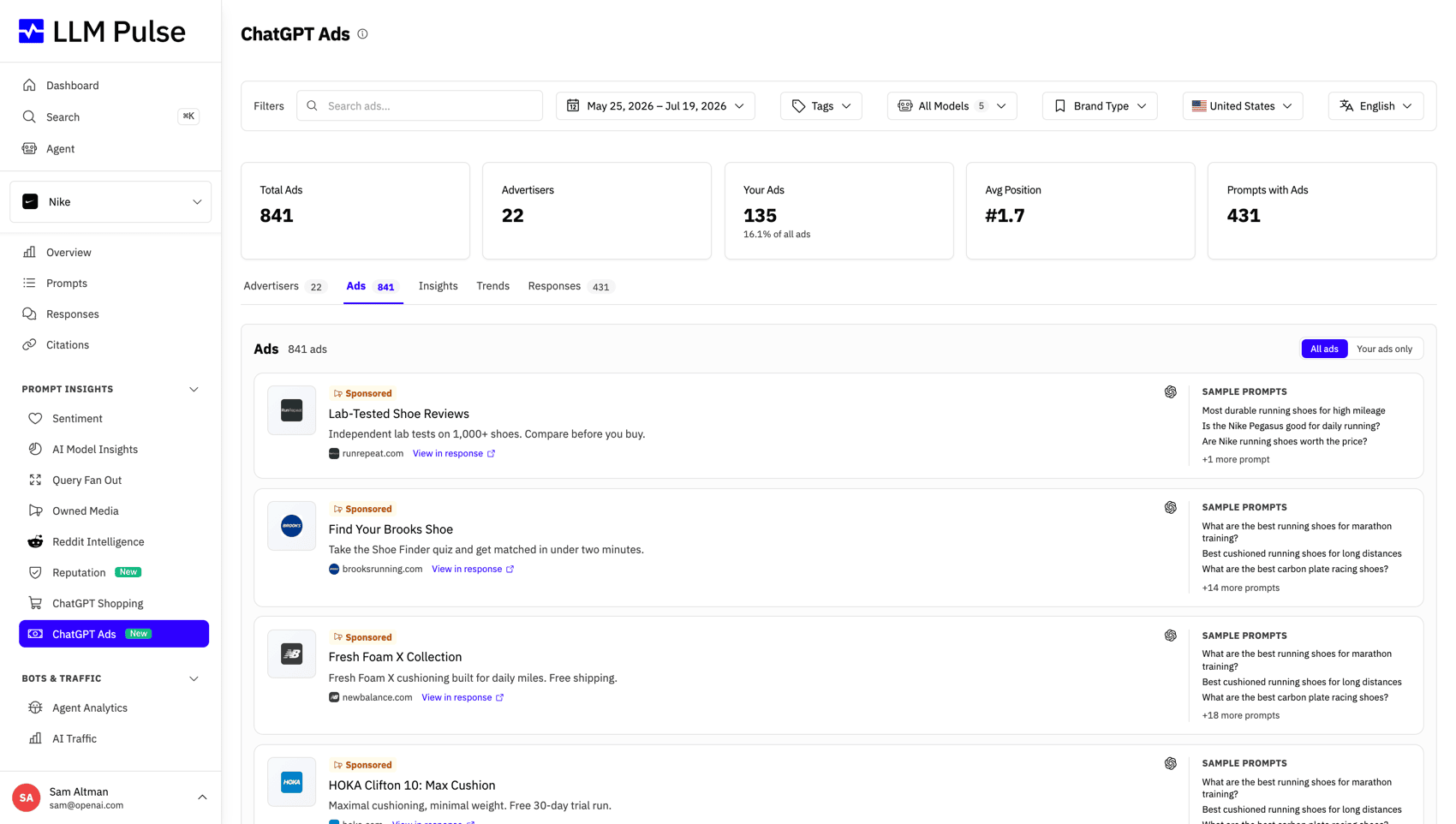Switch to the Insights tab

coord(438,286)
